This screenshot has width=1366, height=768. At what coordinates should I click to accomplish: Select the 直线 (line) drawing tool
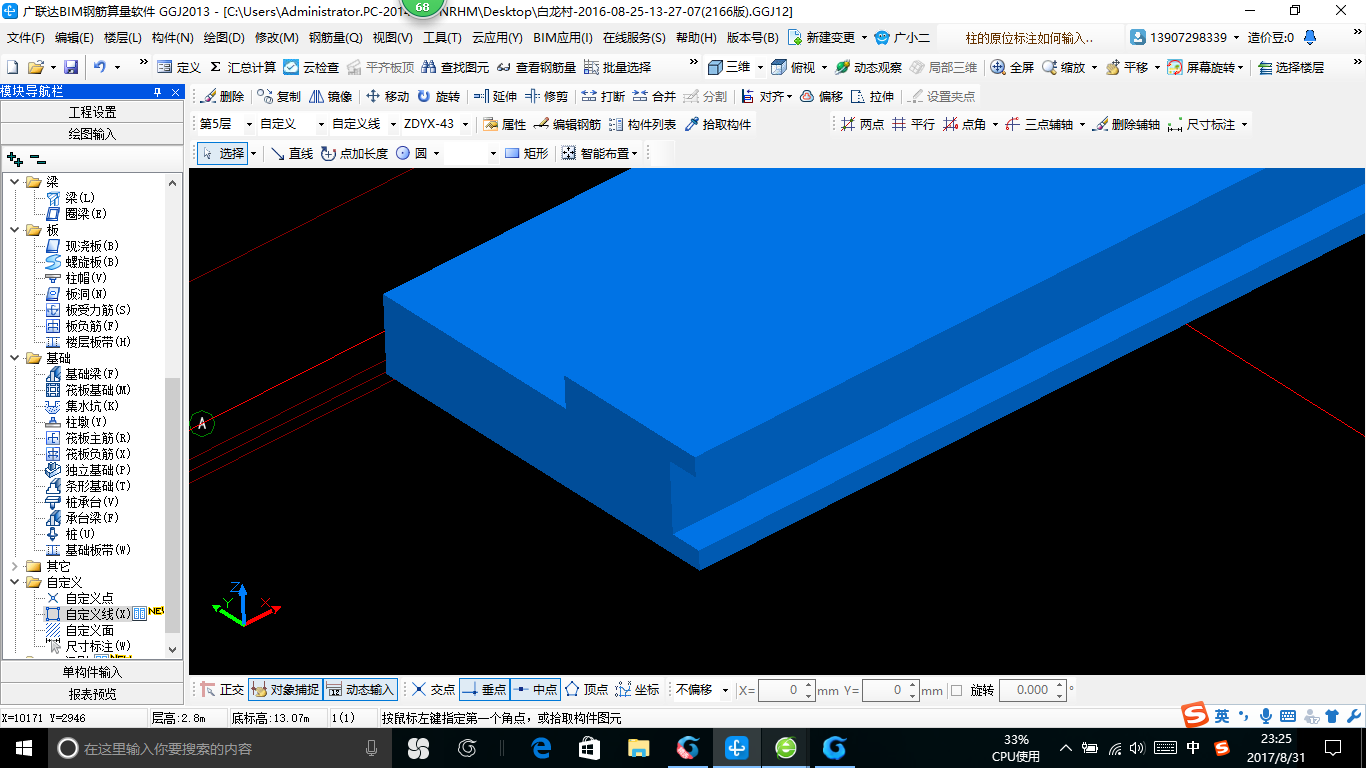292,153
